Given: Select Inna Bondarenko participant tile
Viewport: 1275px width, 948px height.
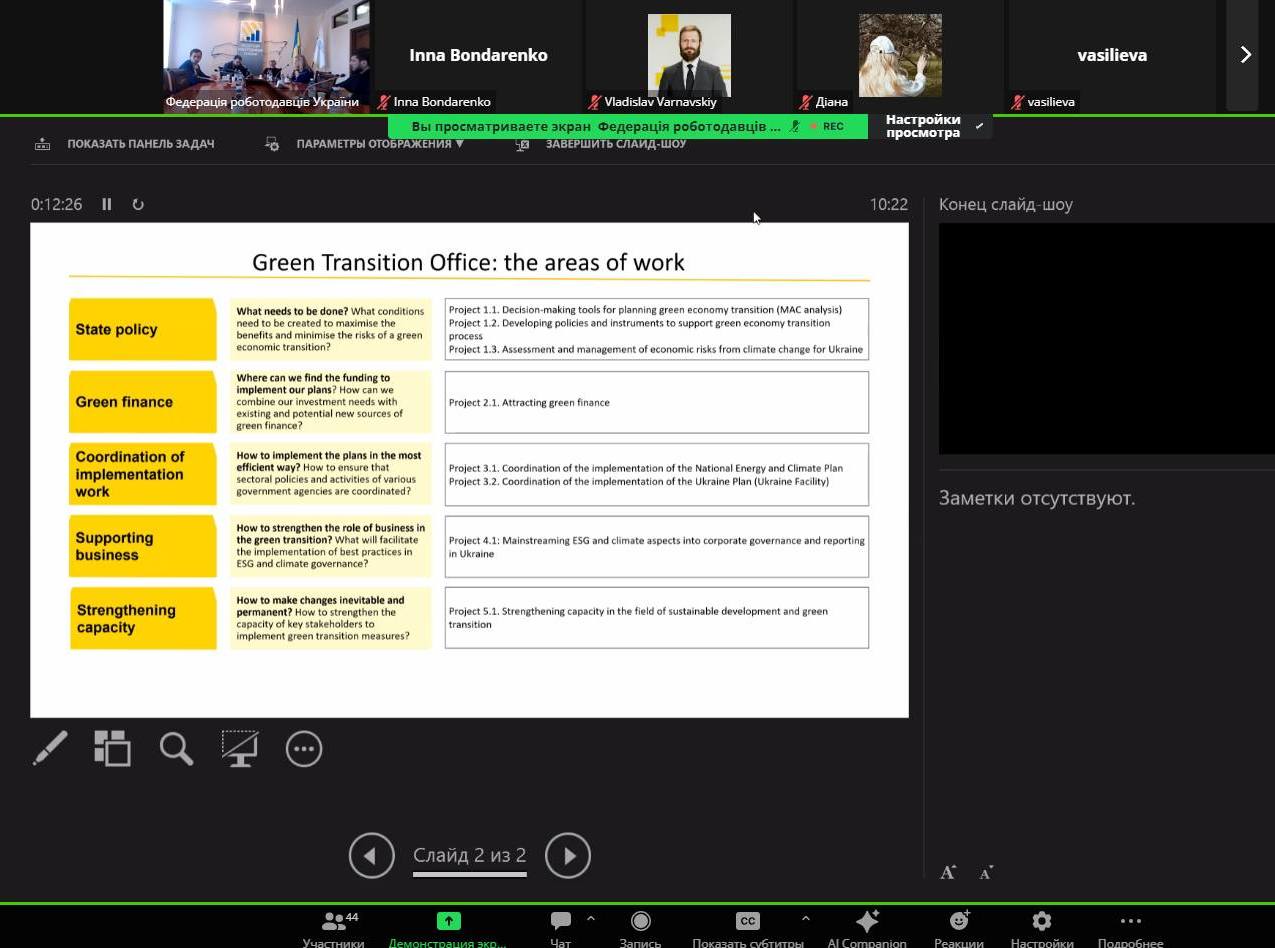Looking at the screenshot, I should pyautogui.click(x=478, y=56).
